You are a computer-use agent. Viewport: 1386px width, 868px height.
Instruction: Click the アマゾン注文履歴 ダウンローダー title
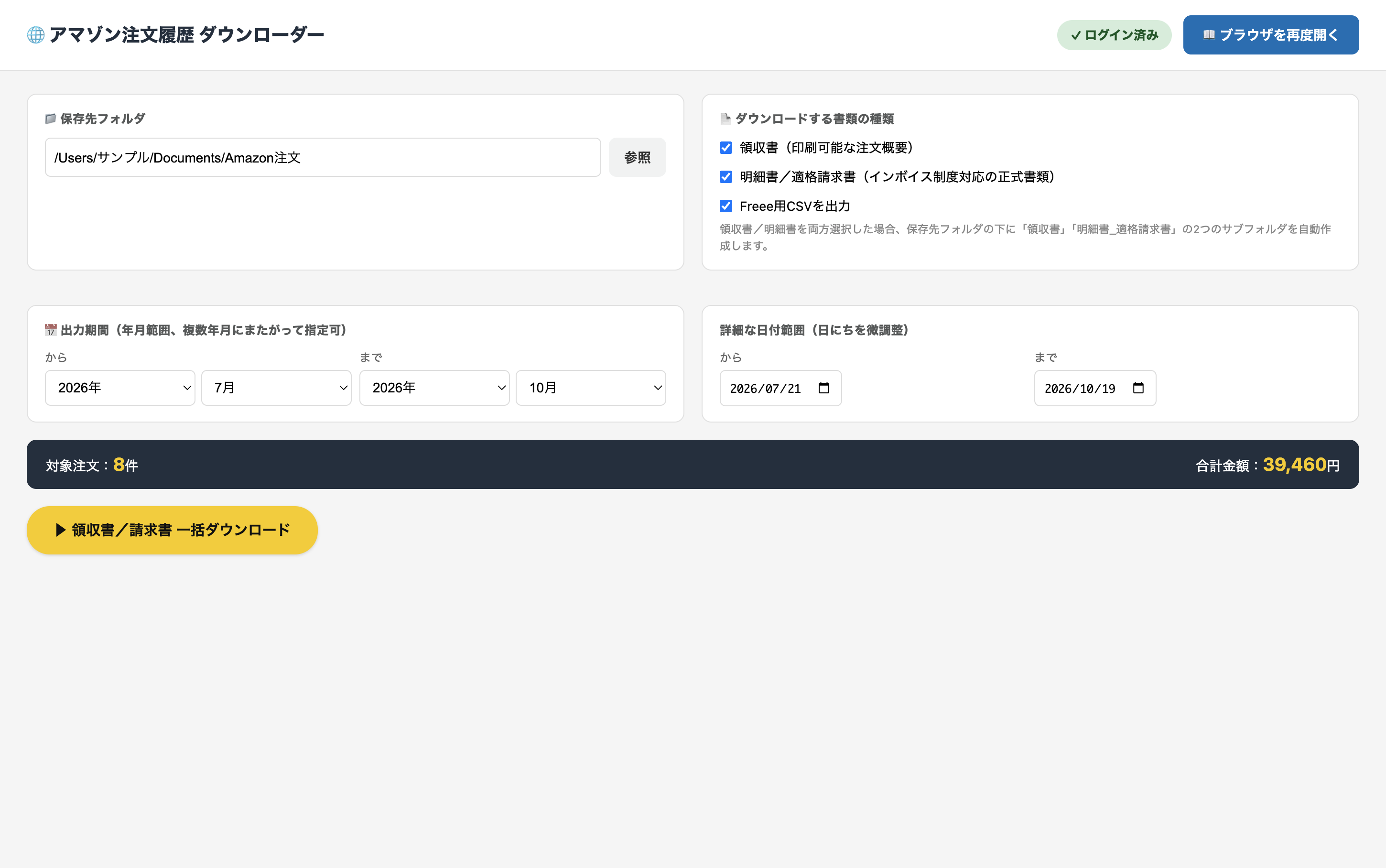pyautogui.click(x=187, y=35)
